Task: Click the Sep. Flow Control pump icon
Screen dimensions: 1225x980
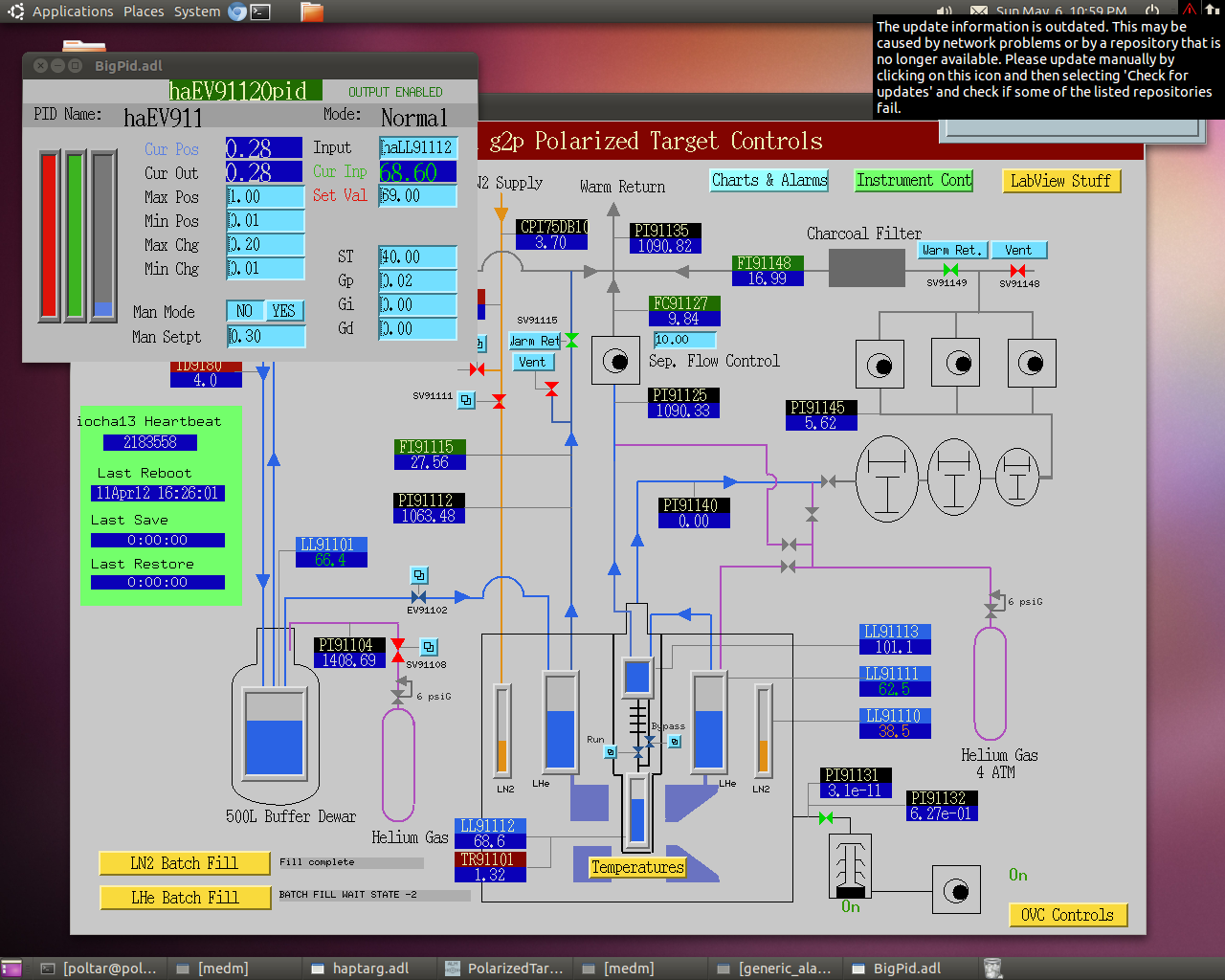Action: pos(615,361)
